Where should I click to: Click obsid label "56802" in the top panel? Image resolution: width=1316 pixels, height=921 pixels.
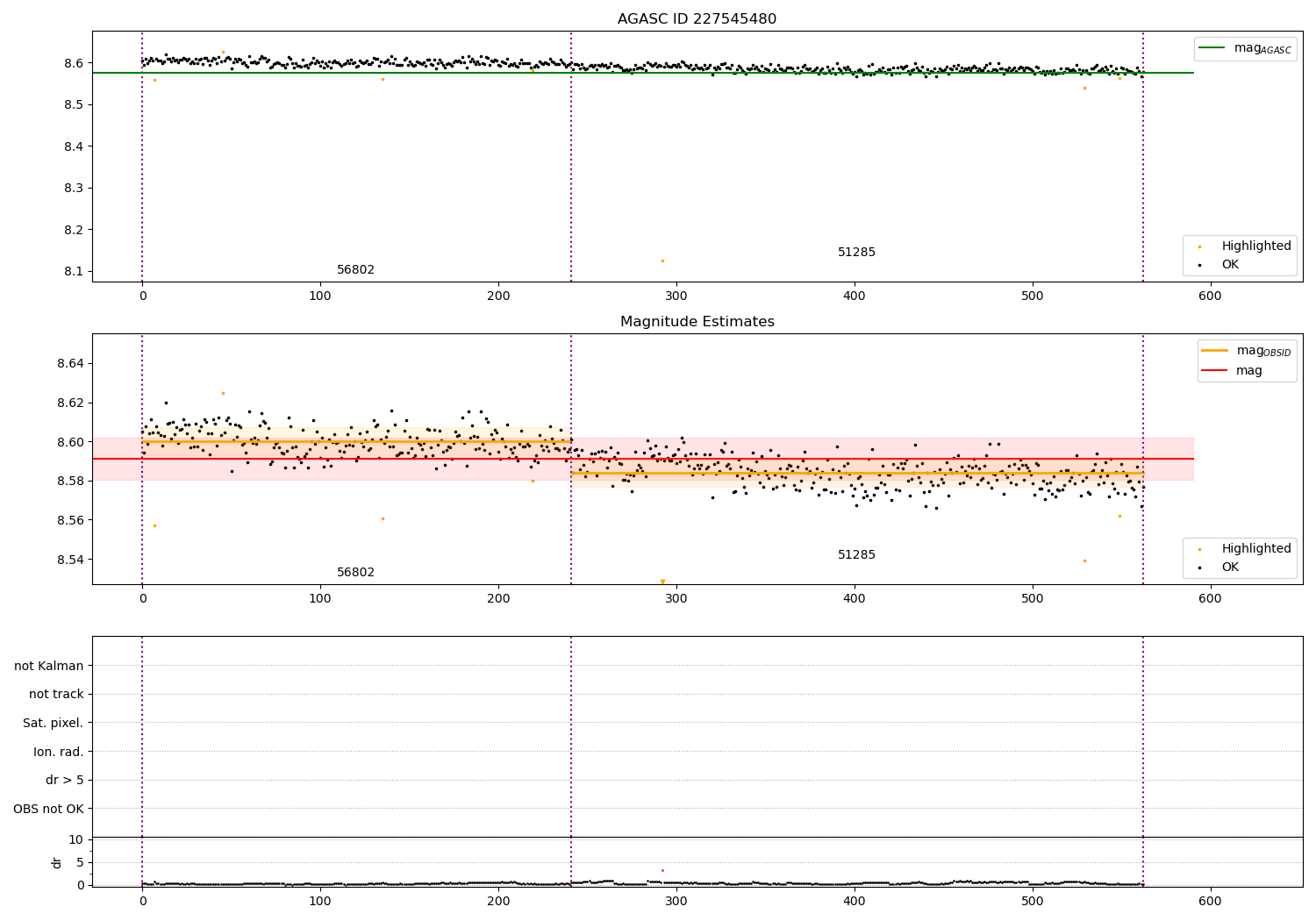pos(355,270)
